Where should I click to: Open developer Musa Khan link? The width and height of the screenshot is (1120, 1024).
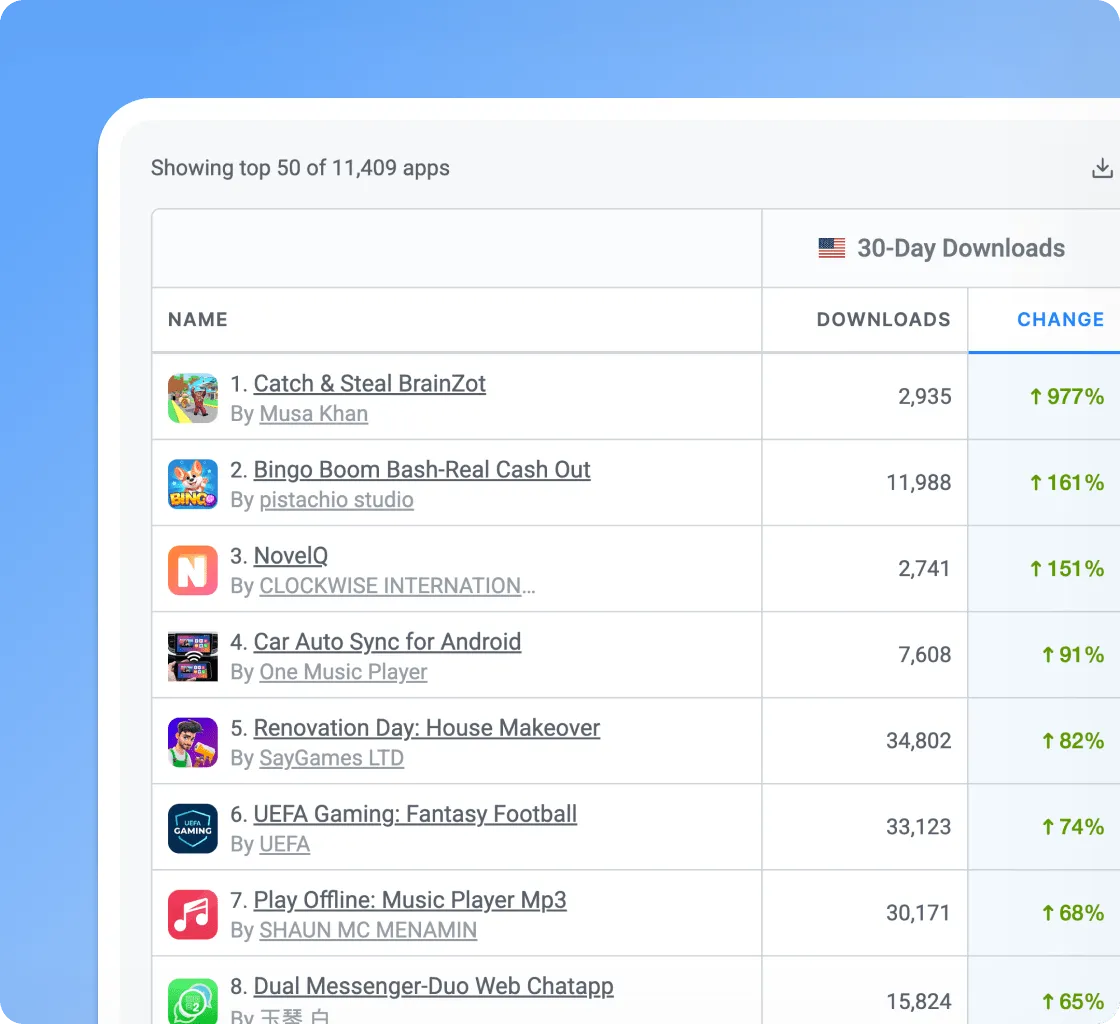(x=314, y=414)
